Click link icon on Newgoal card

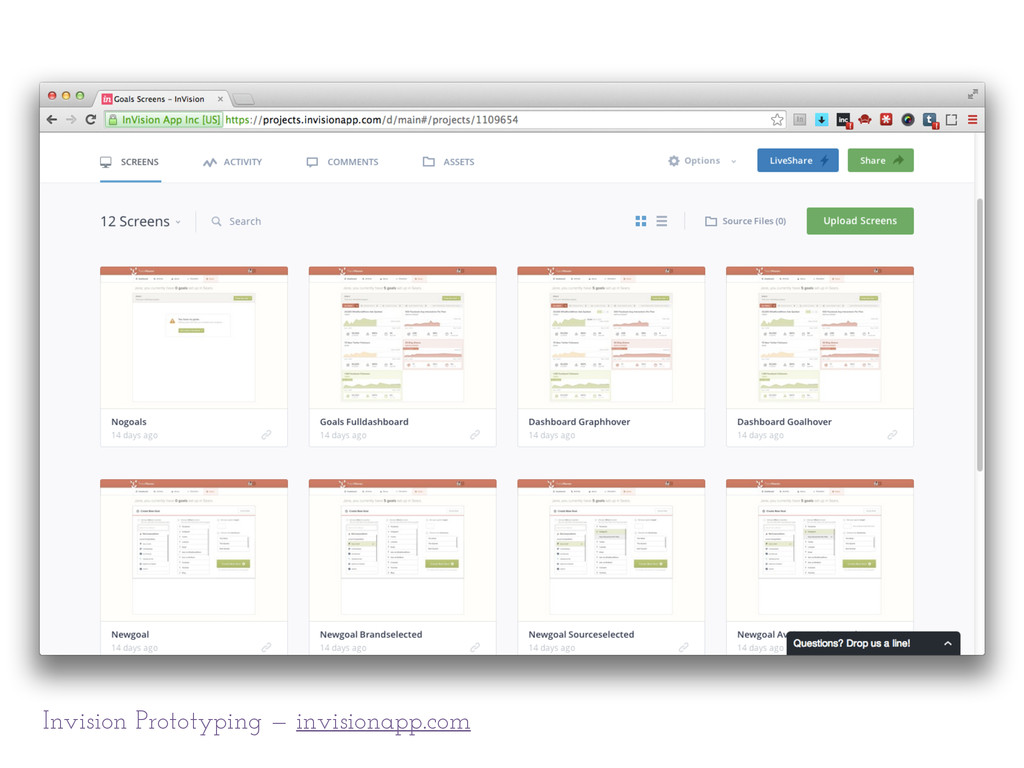[266, 647]
